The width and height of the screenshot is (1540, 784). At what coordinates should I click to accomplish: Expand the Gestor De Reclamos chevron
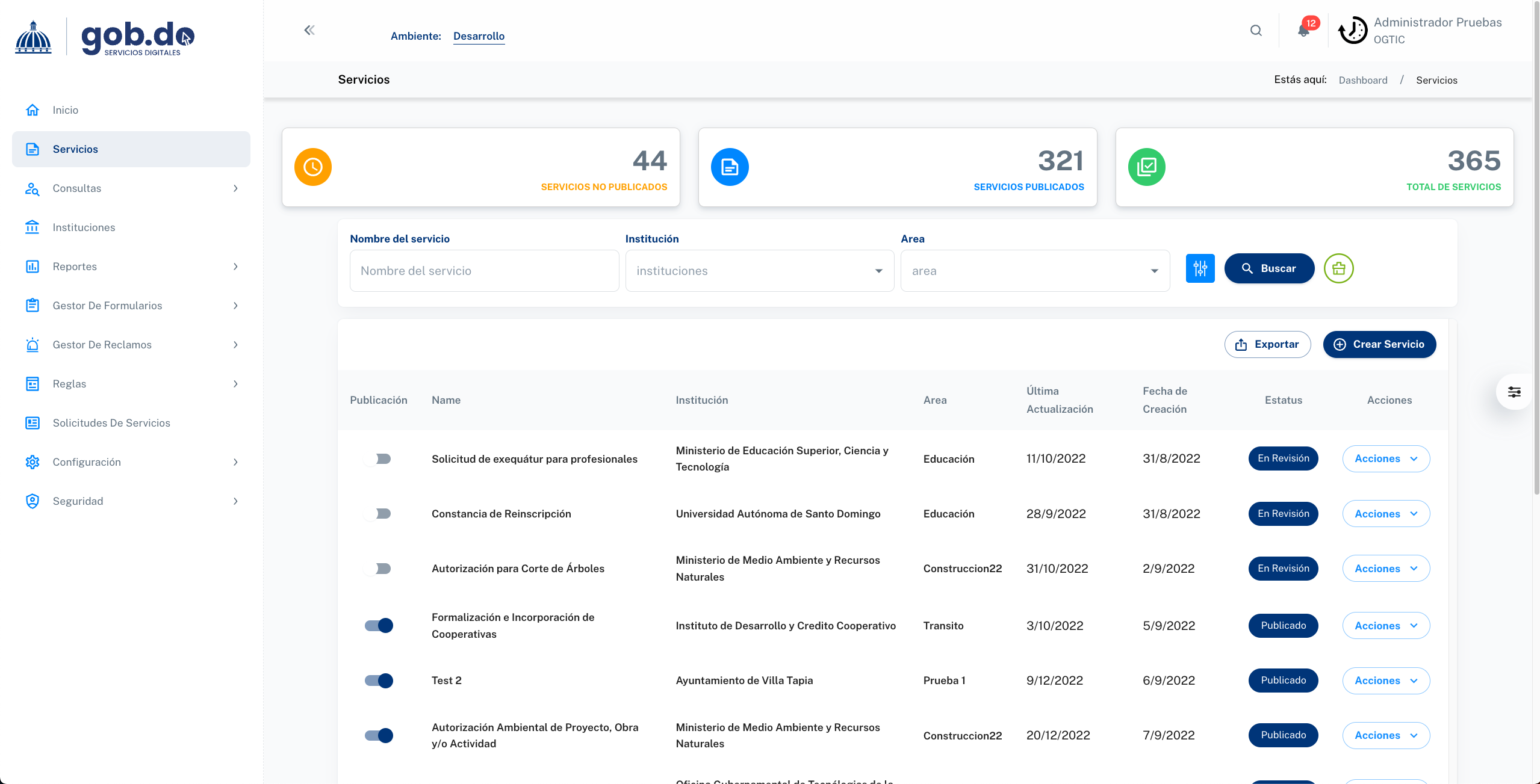coord(235,345)
